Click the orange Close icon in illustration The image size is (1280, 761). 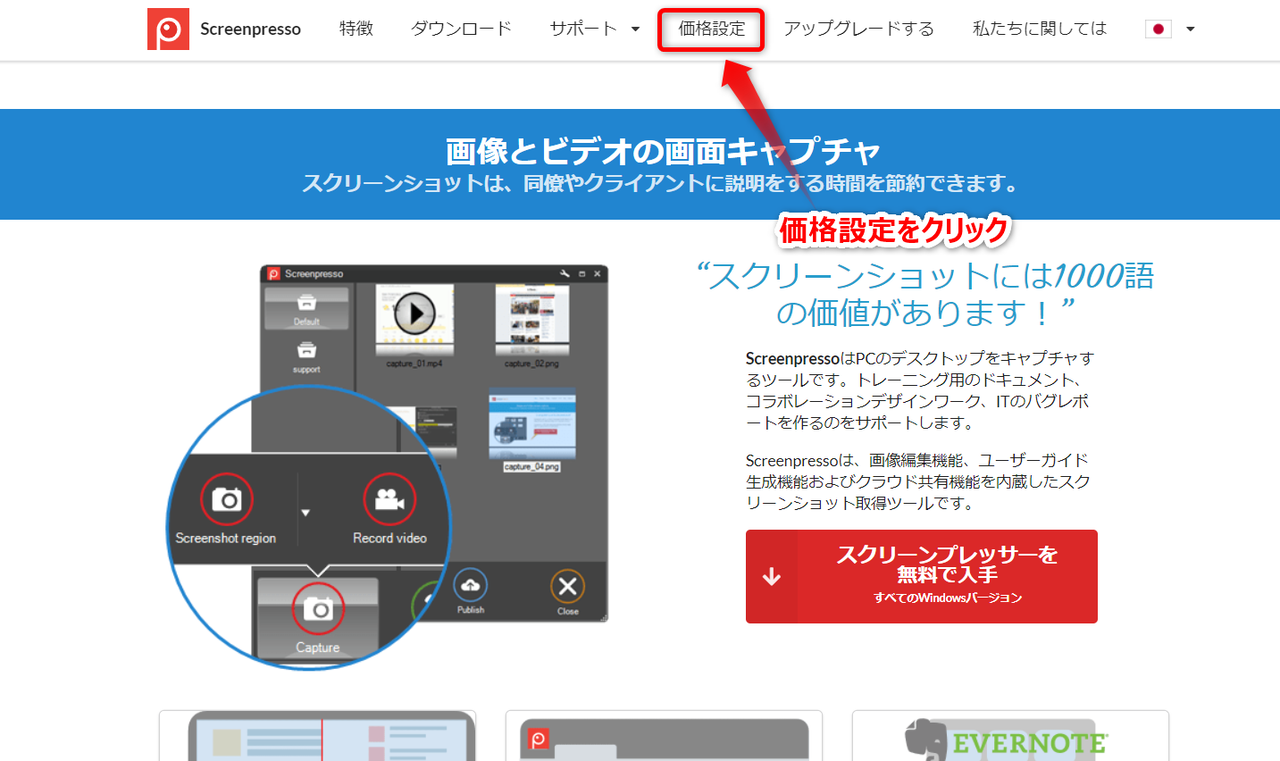pyautogui.click(x=568, y=586)
